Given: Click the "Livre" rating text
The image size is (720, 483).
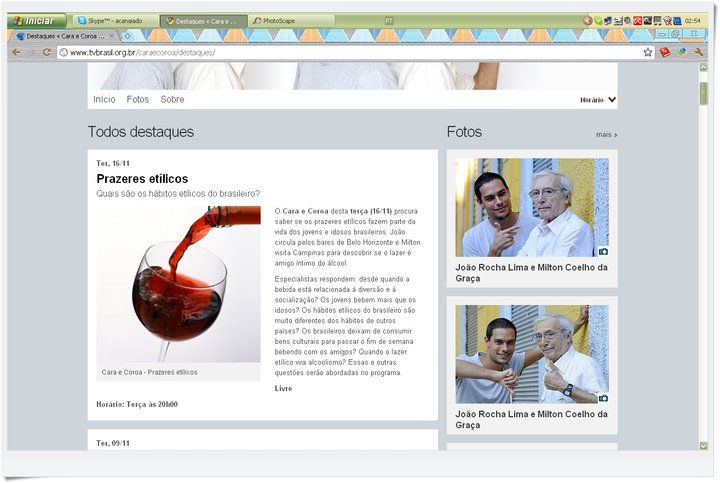Looking at the screenshot, I should tap(283, 388).
